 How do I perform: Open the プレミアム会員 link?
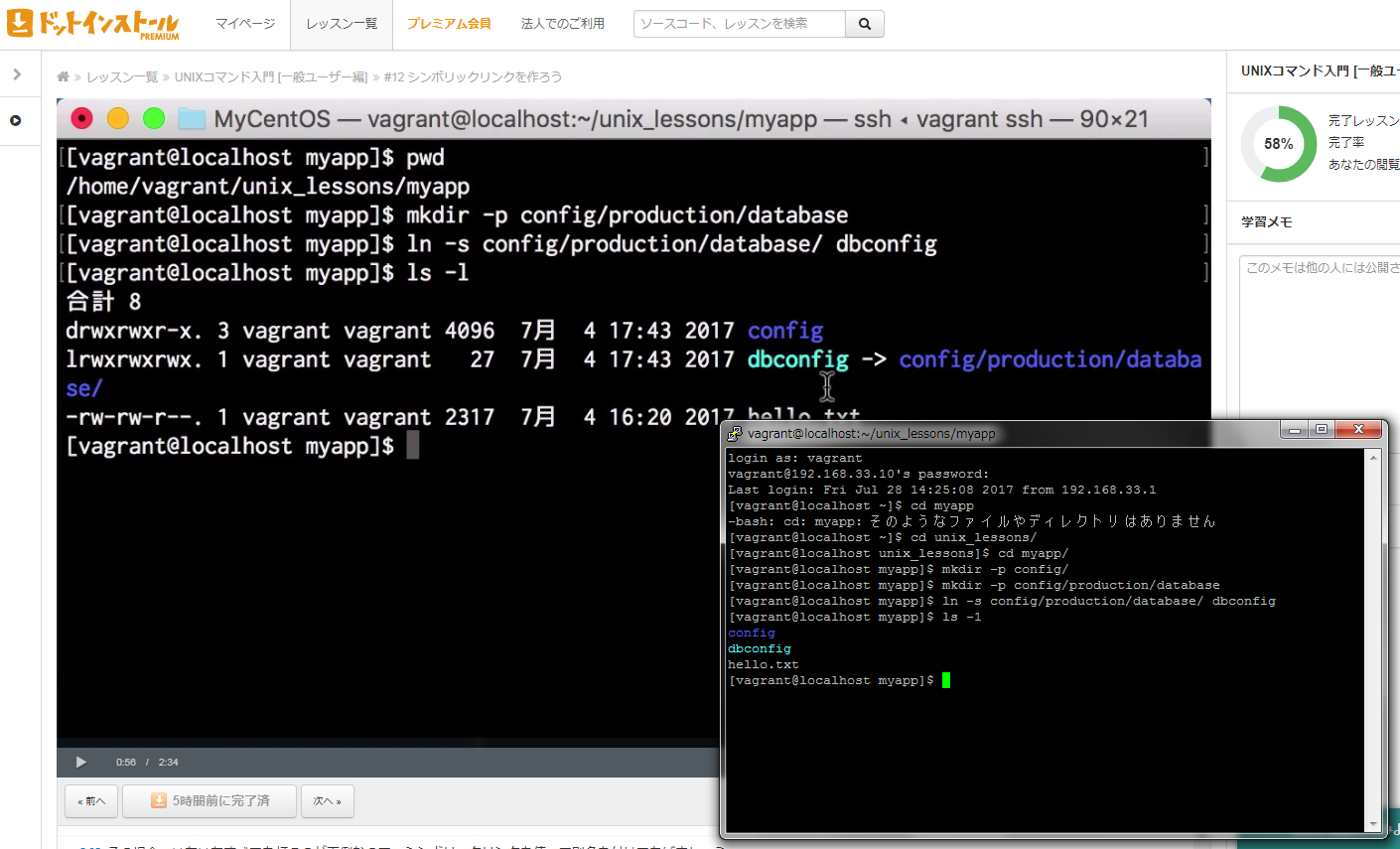pyautogui.click(x=449, y=24)
